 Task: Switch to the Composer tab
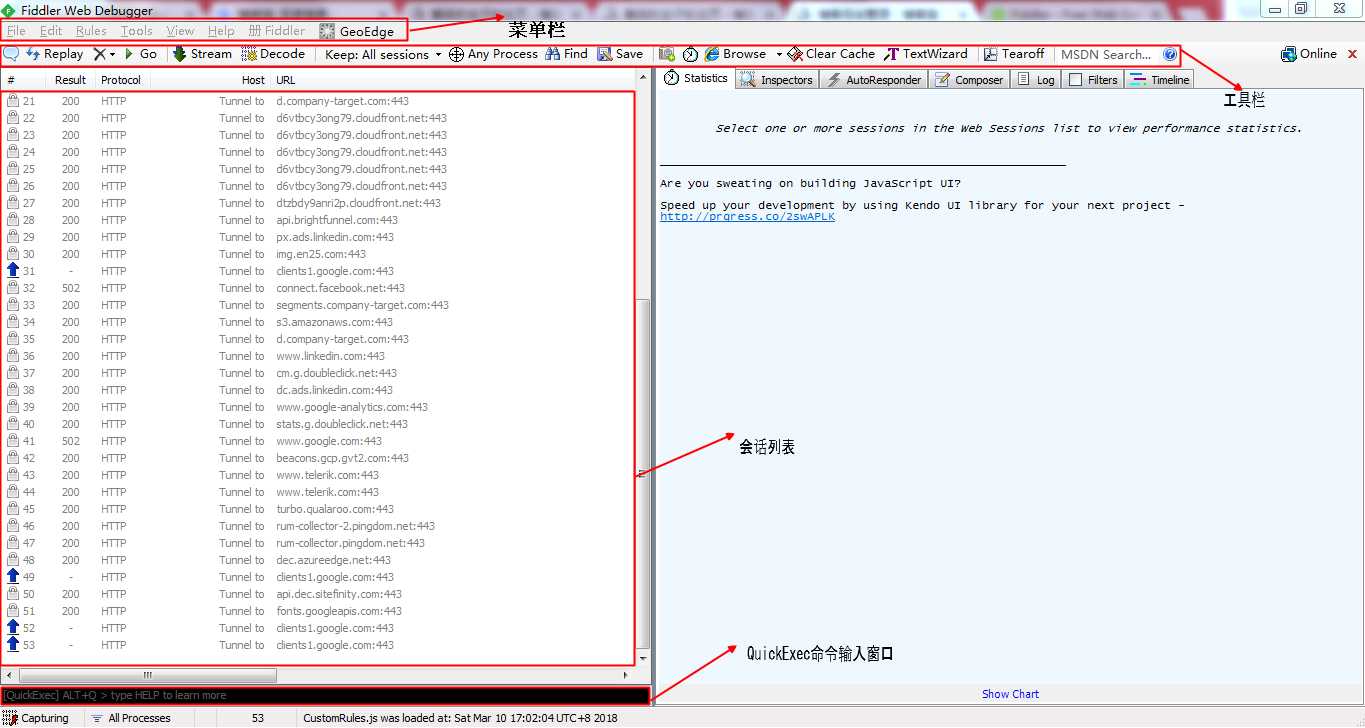(969, 80)
